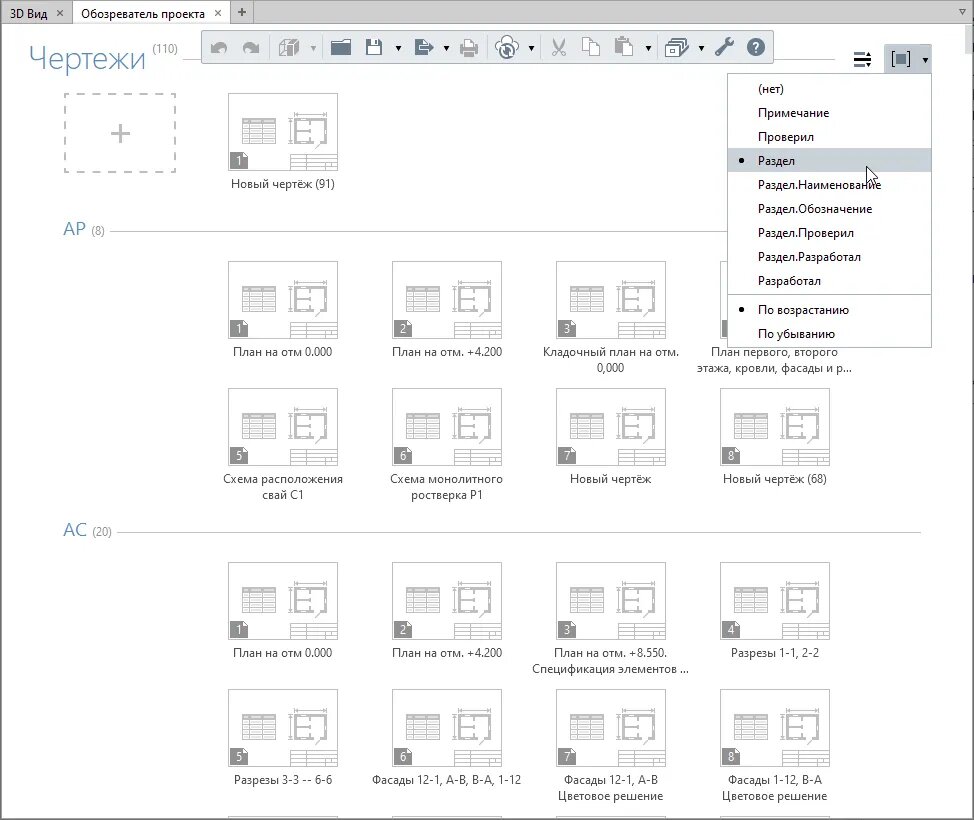
Task: Click the cloud sync icon
Action: coord(507,47)
